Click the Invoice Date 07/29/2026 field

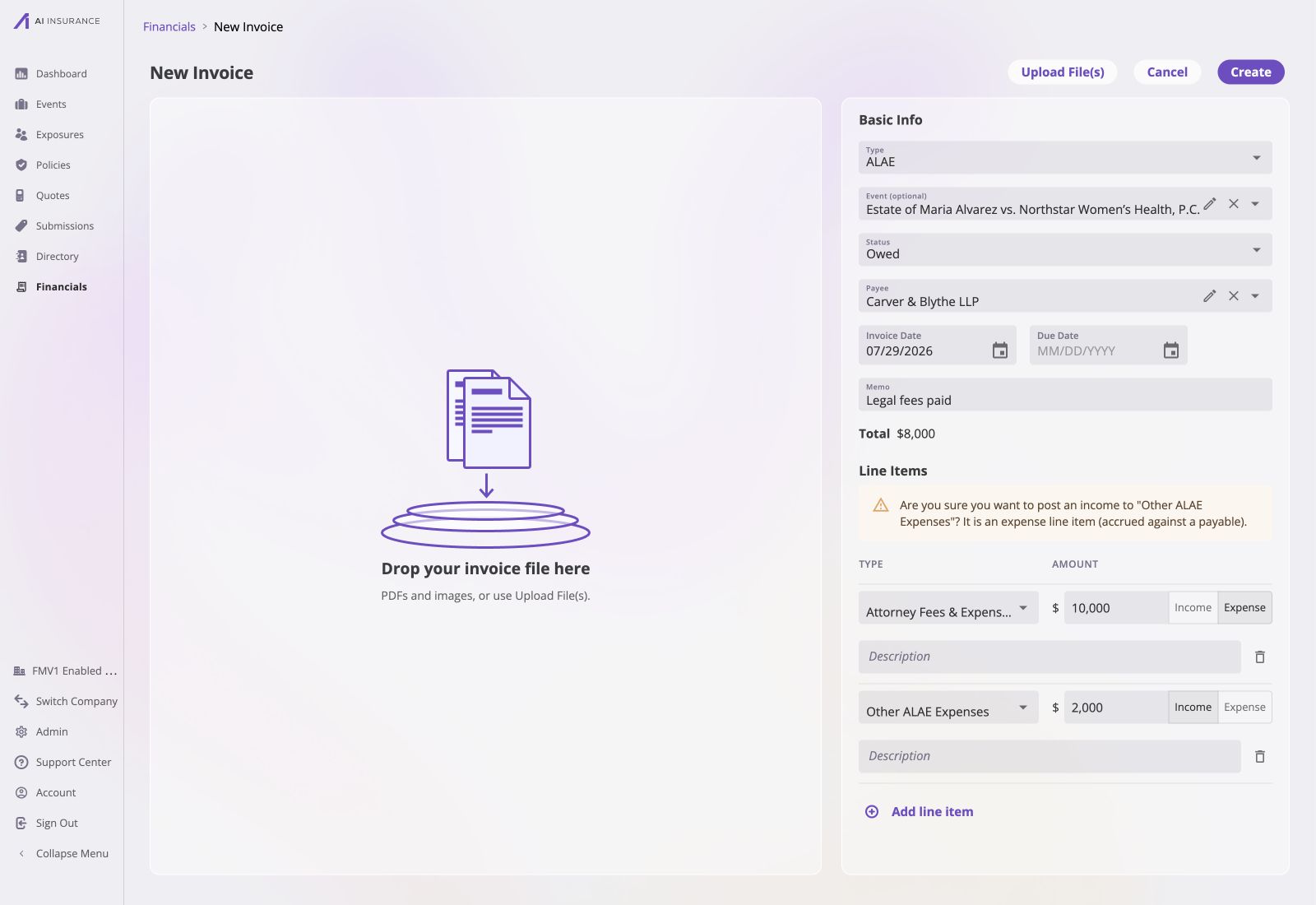pos(938,346)
